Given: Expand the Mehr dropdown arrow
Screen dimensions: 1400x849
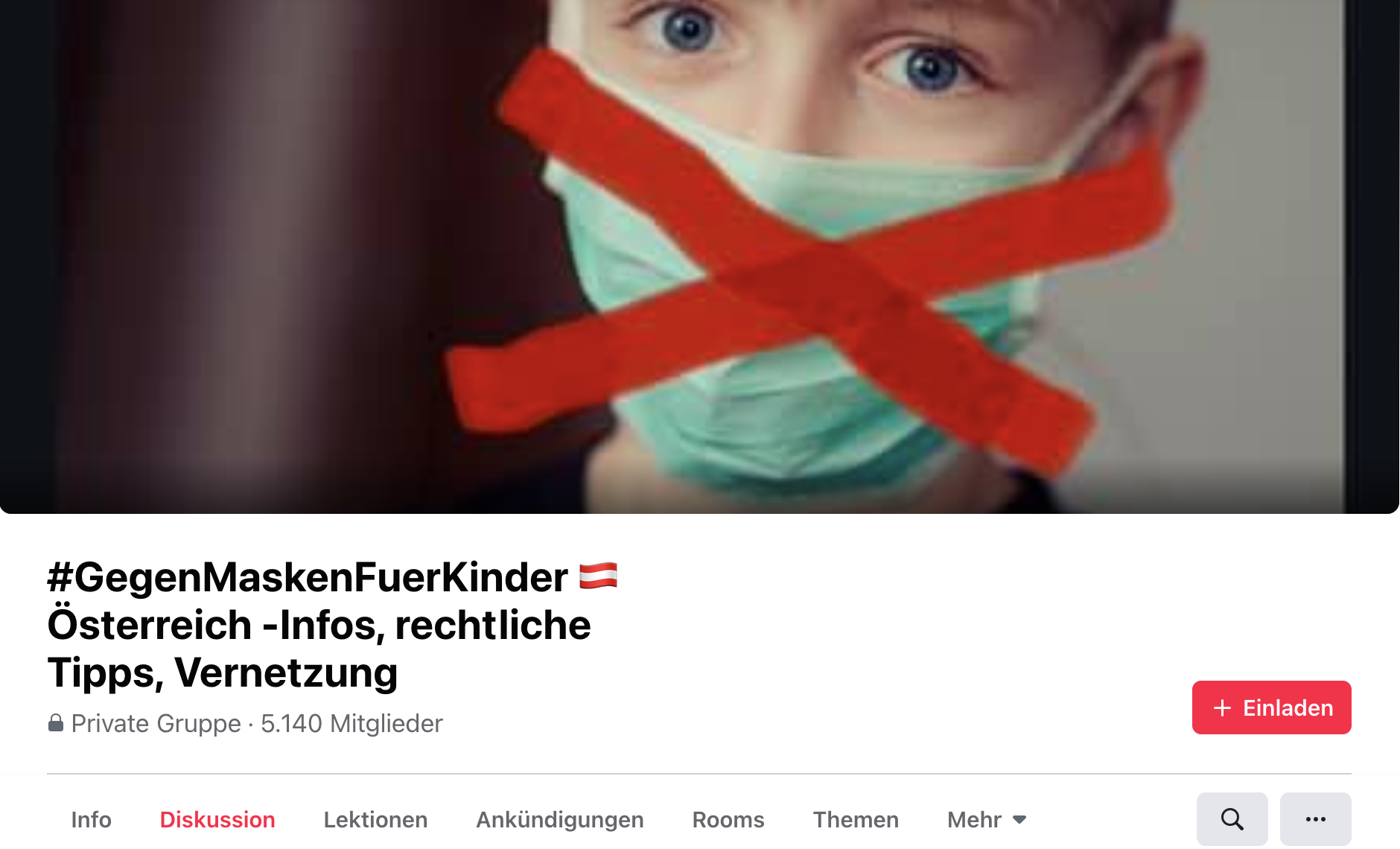Looking at the screenshot, I should [x=1019, y=819].
